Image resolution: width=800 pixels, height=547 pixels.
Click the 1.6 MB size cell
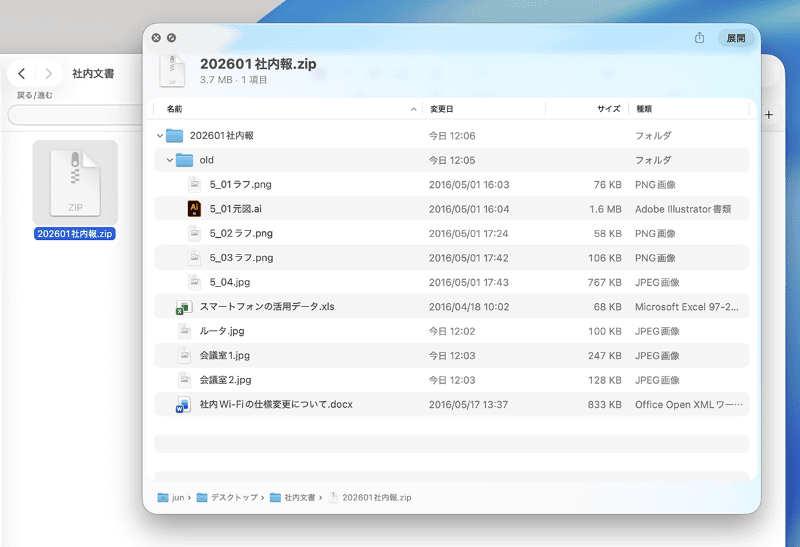(605, 209)
